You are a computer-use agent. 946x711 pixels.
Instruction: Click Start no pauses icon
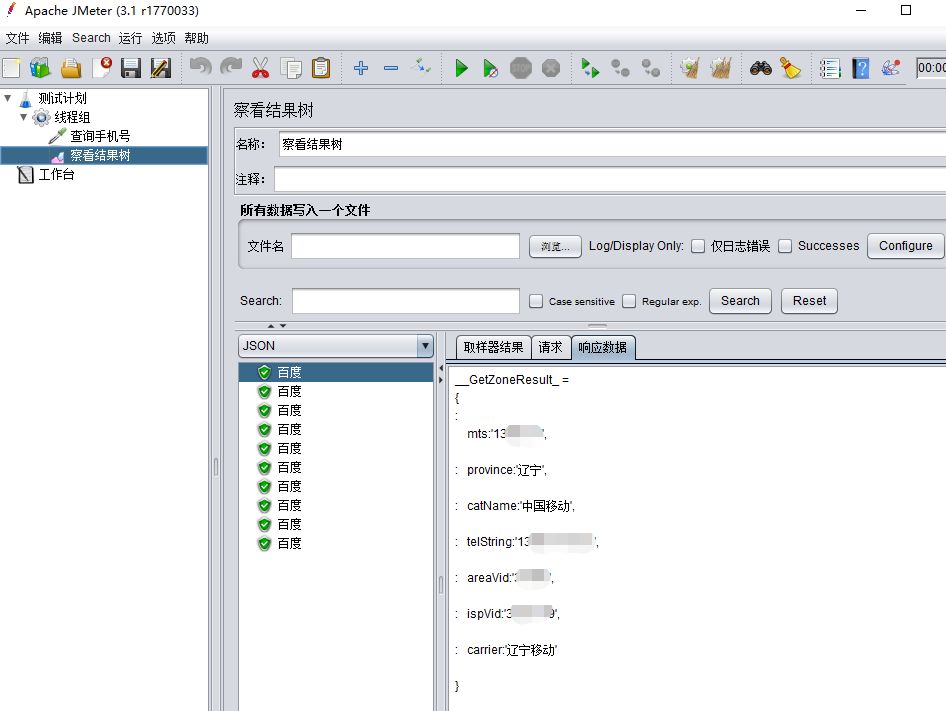coord(491,68)
